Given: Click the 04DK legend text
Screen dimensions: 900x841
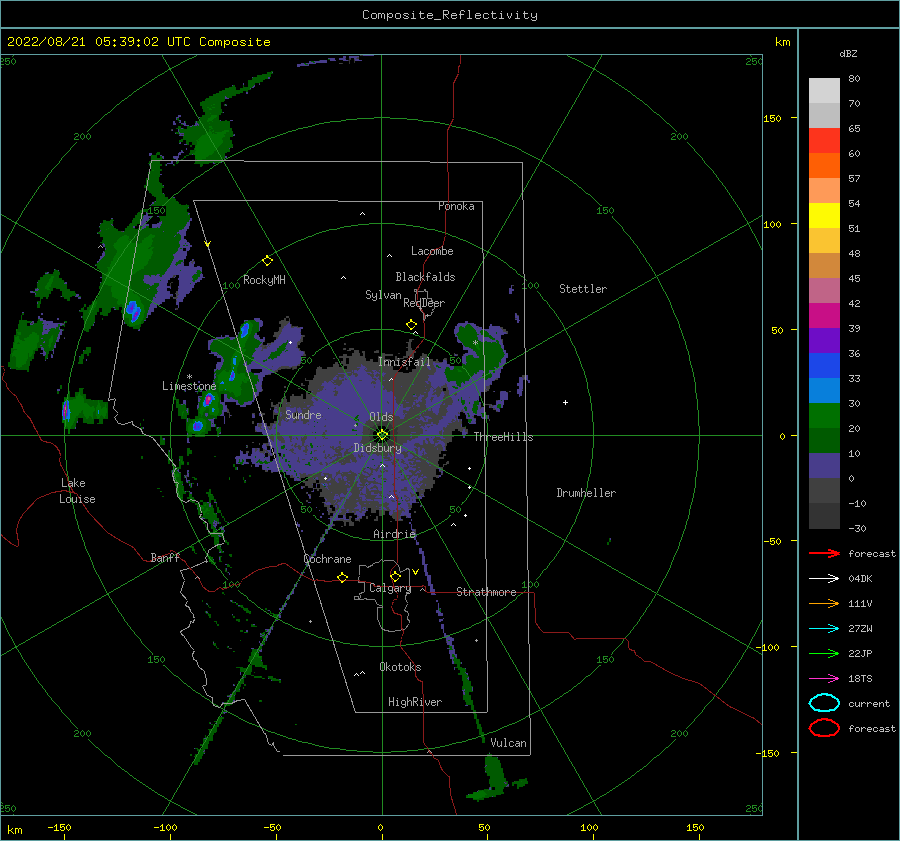Looking at the screenshot, I should 860,578.
